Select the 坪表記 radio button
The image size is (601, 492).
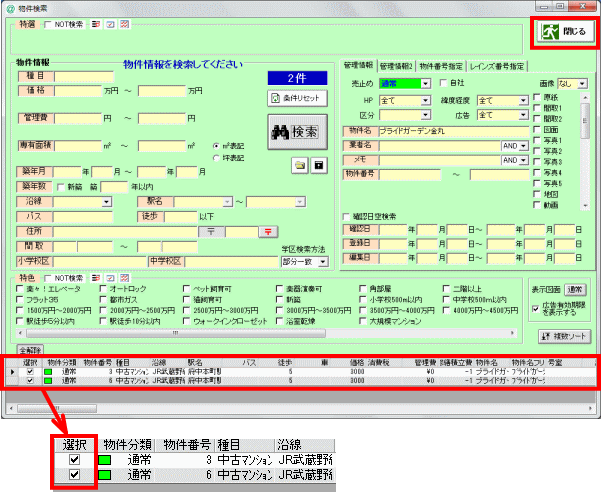point(216,158)
